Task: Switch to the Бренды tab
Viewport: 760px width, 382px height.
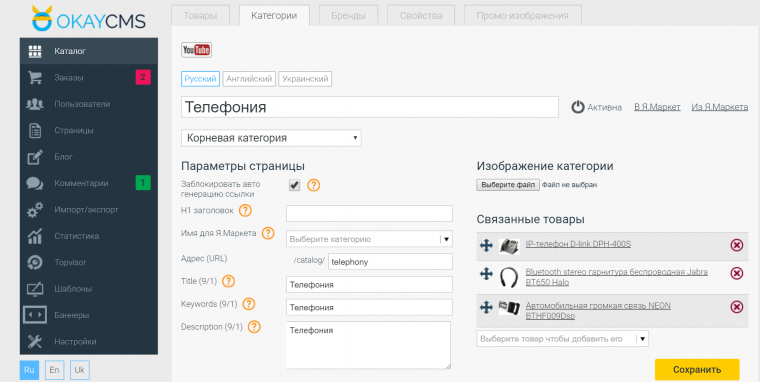Action: pyautogui.click(x=348, y=16)
